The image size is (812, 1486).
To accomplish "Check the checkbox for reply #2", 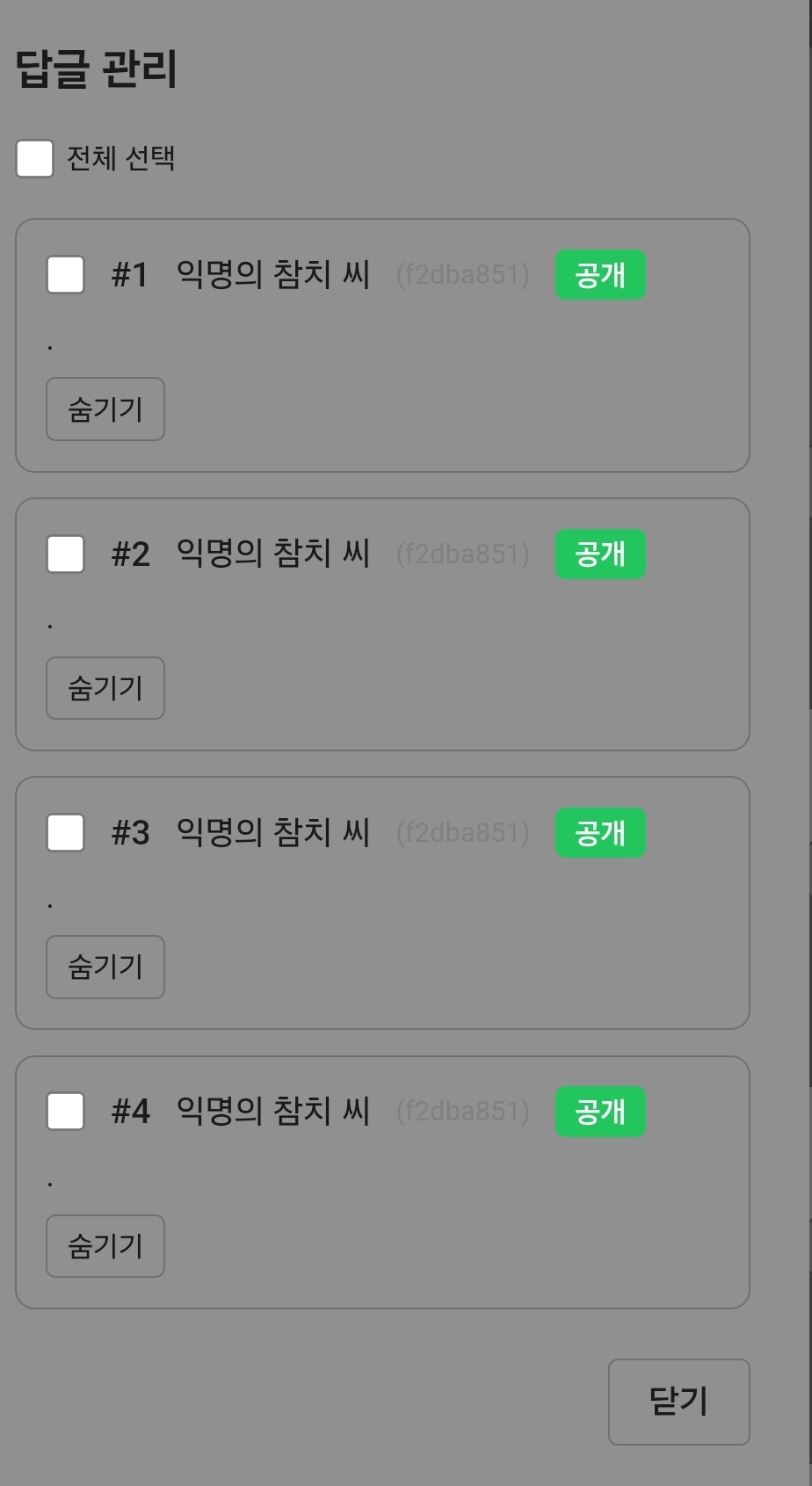I will pyautogui.click(x=65, y=555).
